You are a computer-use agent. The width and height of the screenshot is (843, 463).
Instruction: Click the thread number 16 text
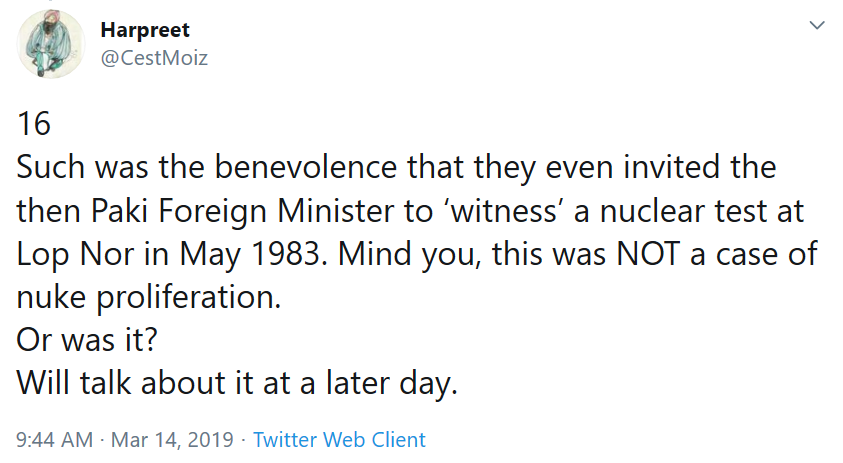33,124
